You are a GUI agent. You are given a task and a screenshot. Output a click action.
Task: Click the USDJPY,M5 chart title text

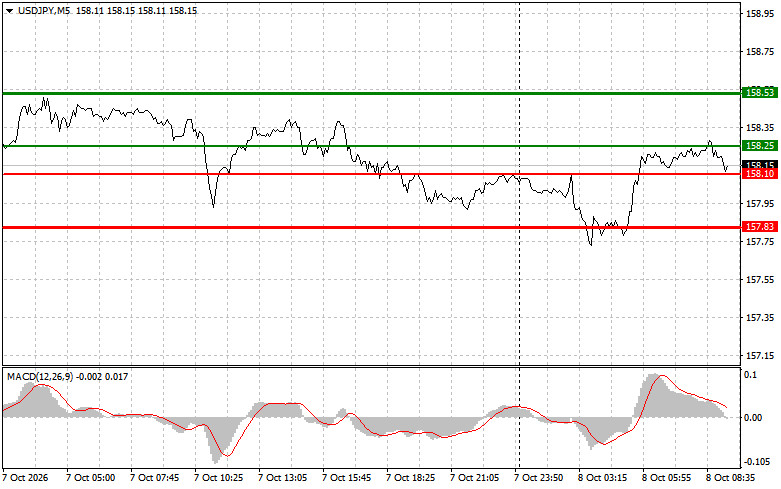pos(44,10)
